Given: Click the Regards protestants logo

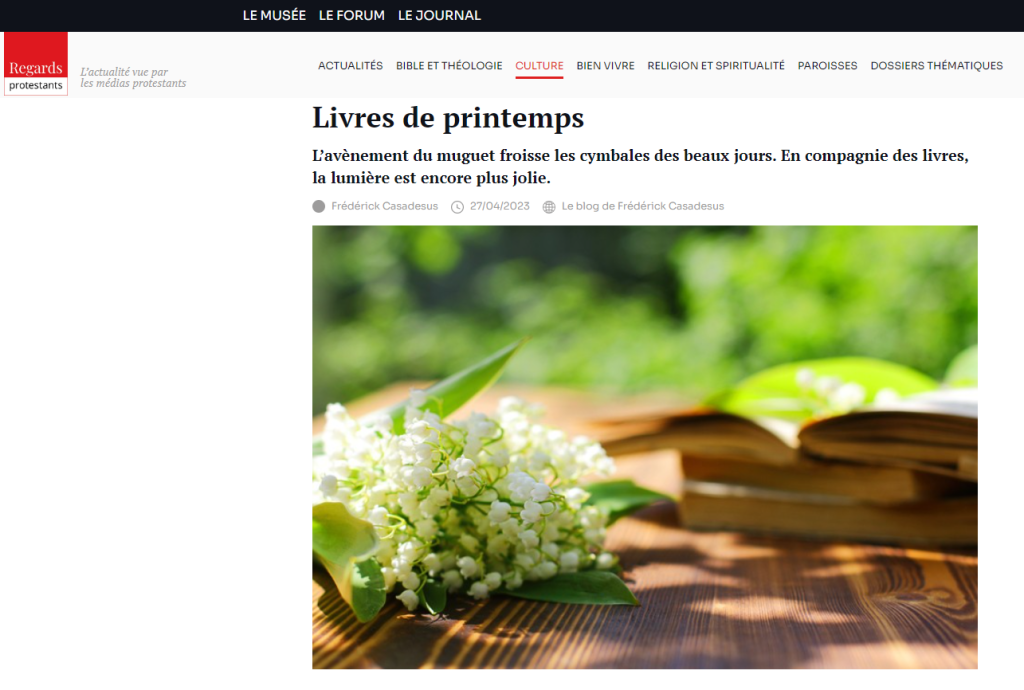Looking at the screenshot, I should pos(36,64).
